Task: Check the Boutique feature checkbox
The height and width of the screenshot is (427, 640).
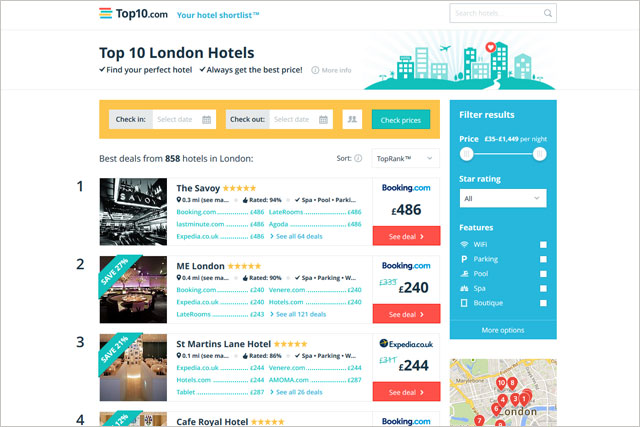Action: pos(543,303)
